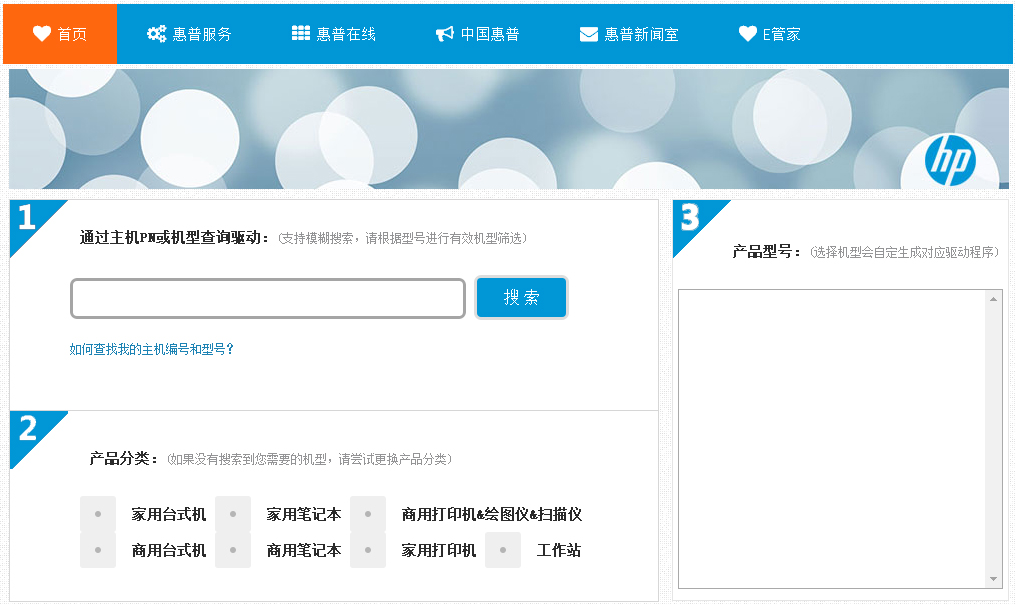Click the heart icon beside E管家
Screen dimensions: 1016x605
(x=748, y=34)
